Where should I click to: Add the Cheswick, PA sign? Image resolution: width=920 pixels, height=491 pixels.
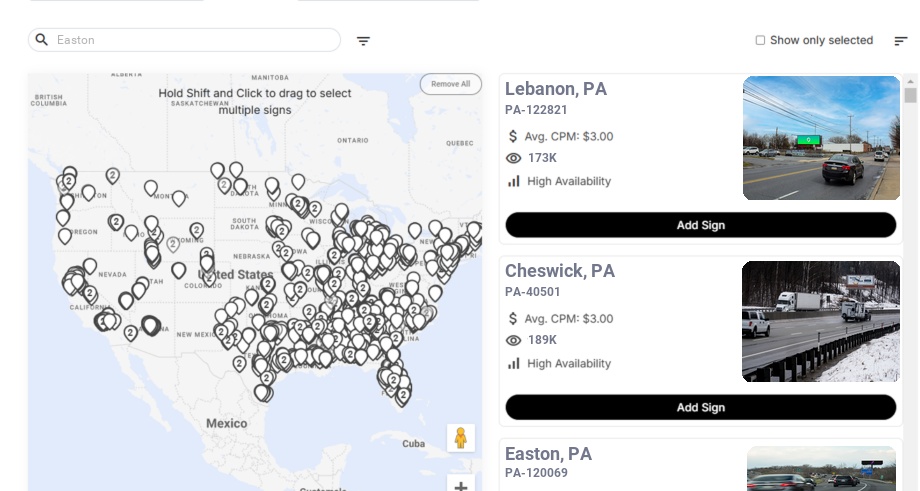(x=700, y=407)
